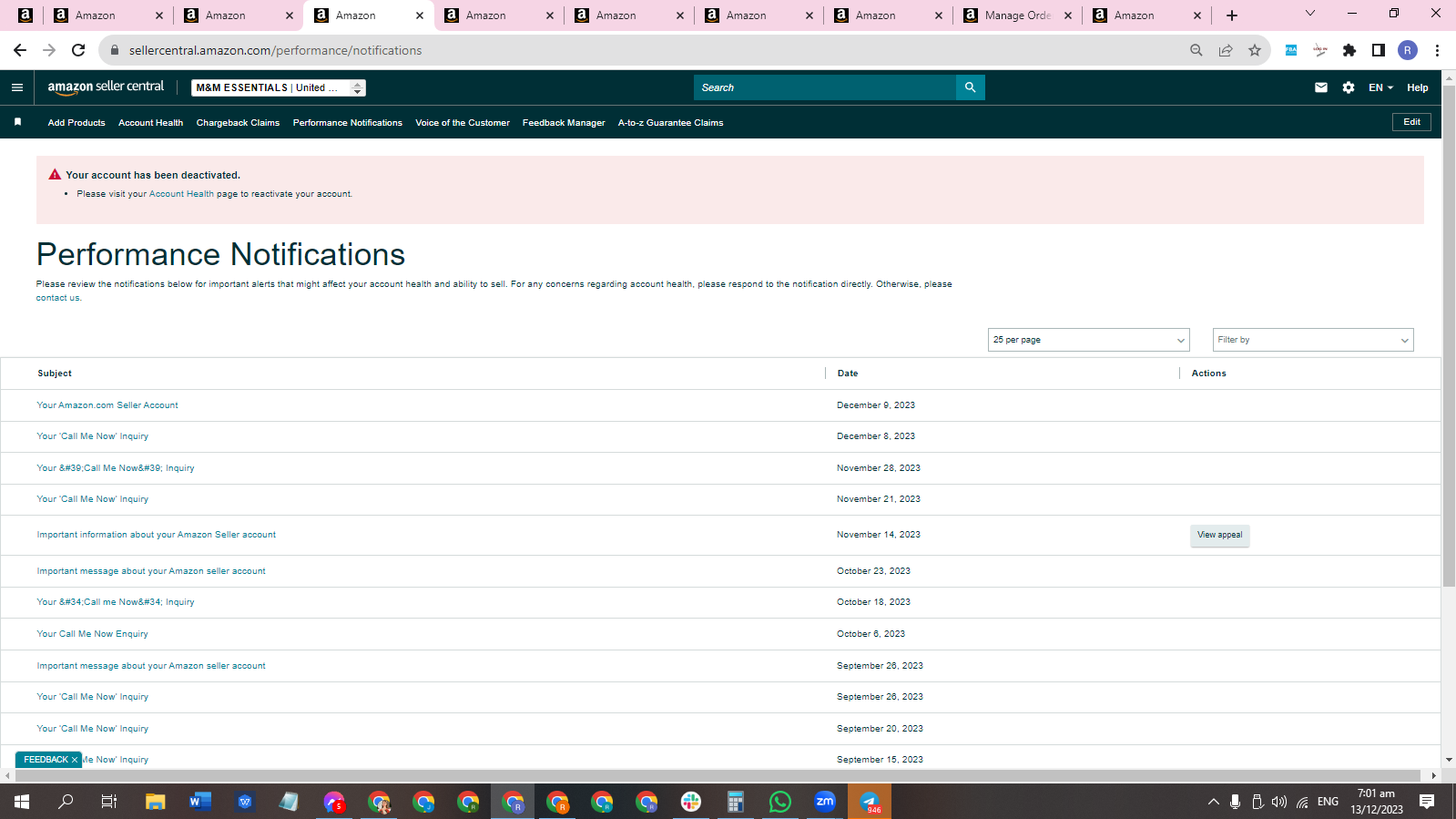Image resolution: width=1456 pixels, height=819 pixels.
Task: Expand the EN language dropdown
Action: pos(1380,87)
